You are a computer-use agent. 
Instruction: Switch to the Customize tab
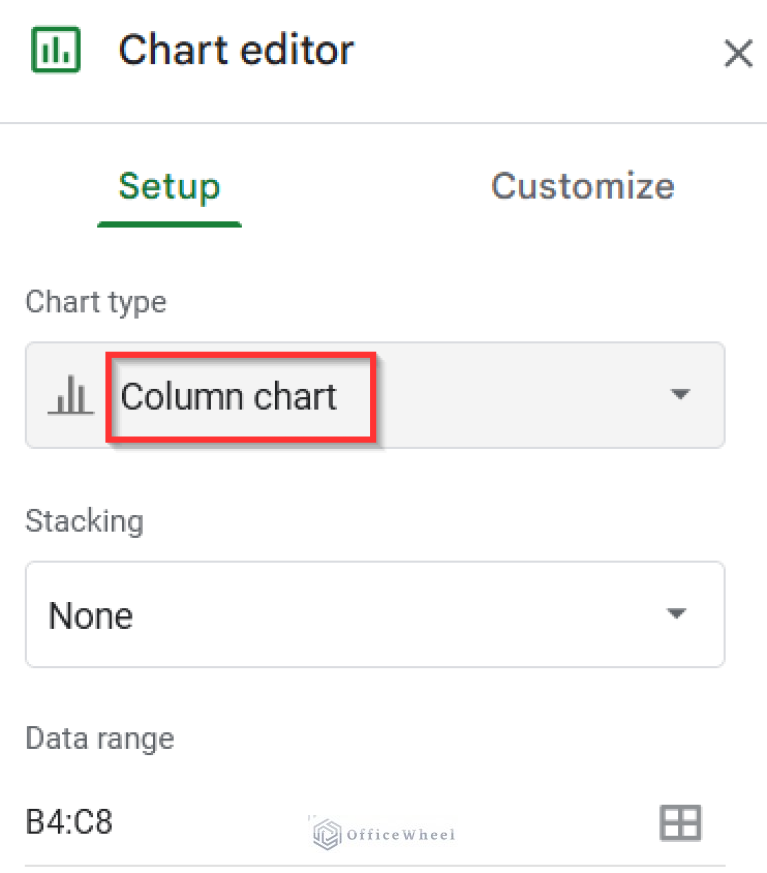click(x=582, y=186)
